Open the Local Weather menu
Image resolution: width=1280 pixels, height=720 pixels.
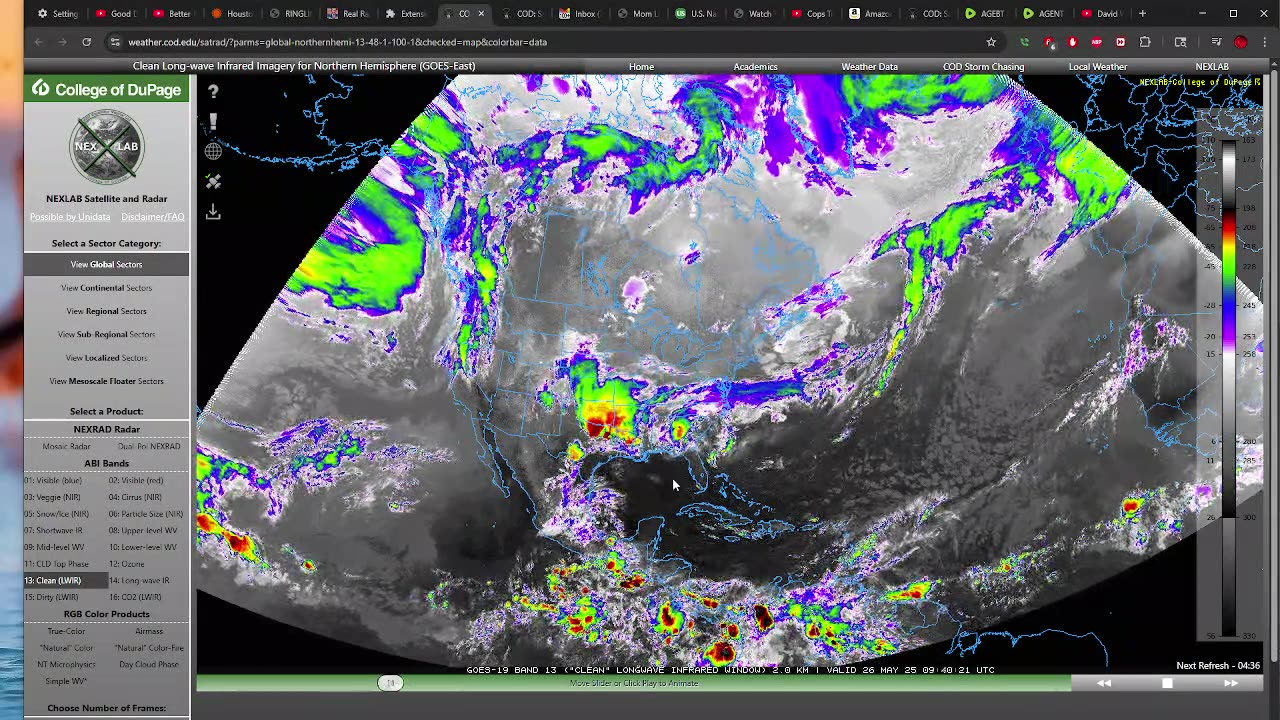[x=1097, y=67]
